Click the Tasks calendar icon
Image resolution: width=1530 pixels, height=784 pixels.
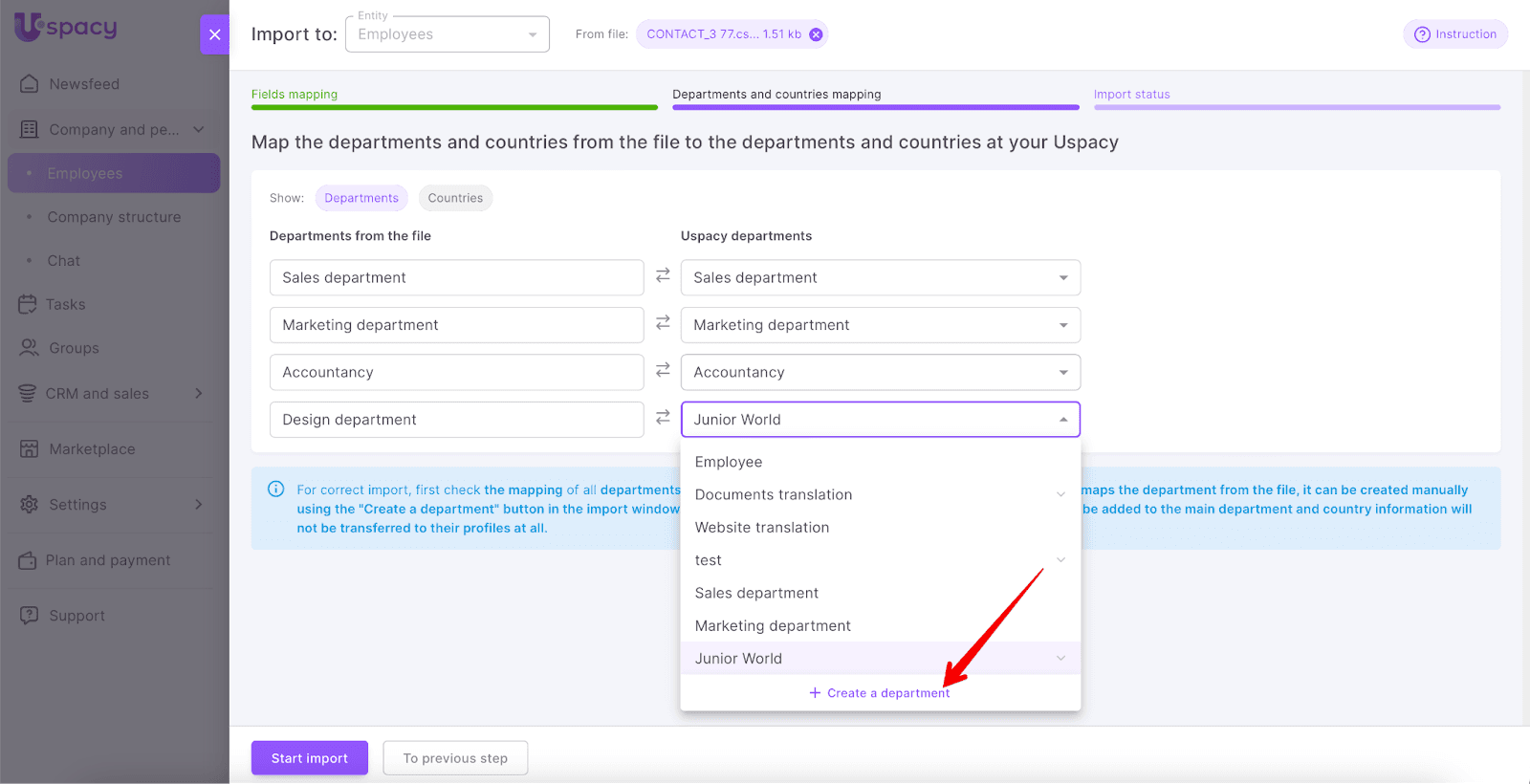tap(28, 304)
